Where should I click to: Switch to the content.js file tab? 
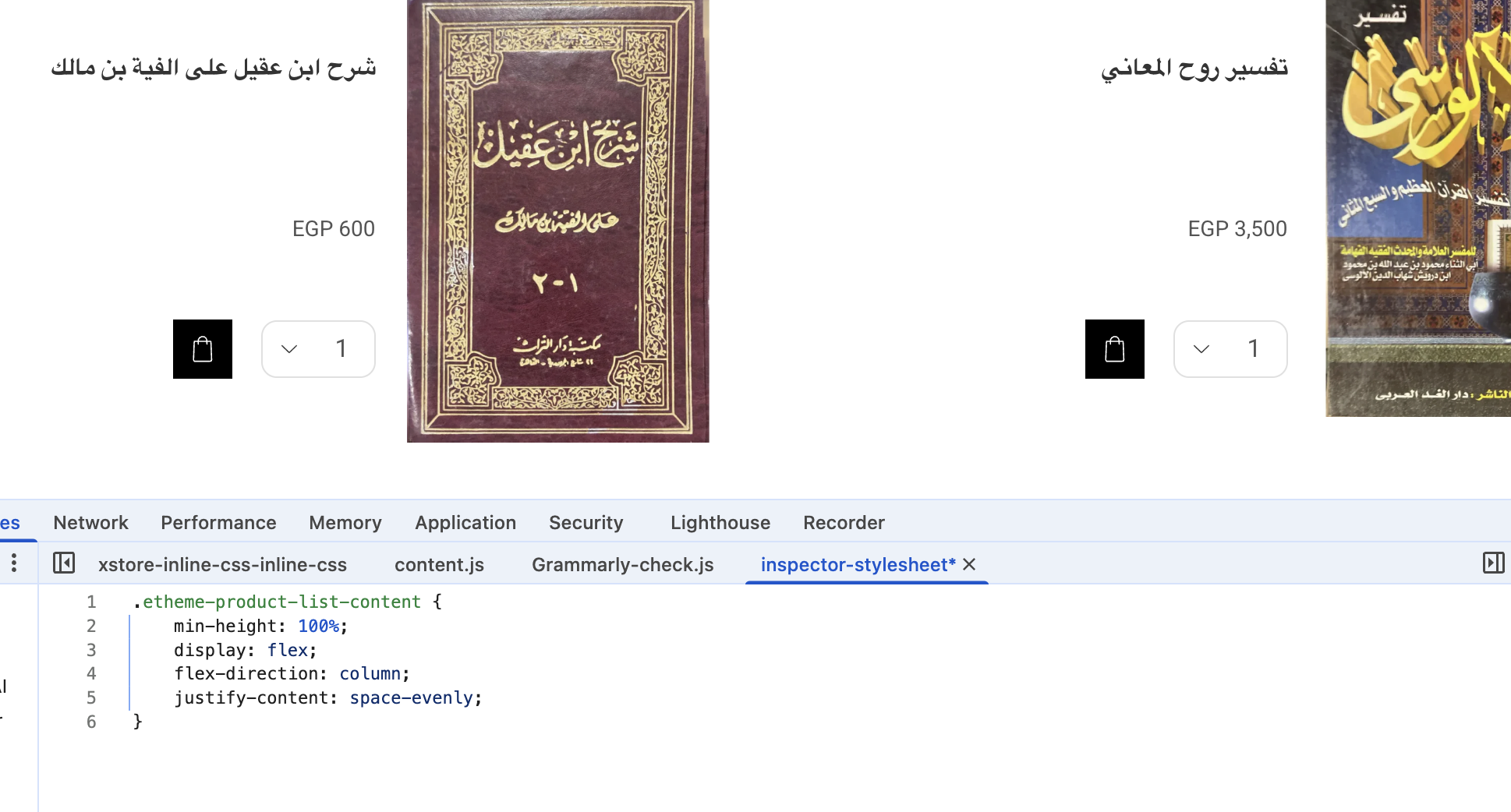439,565
